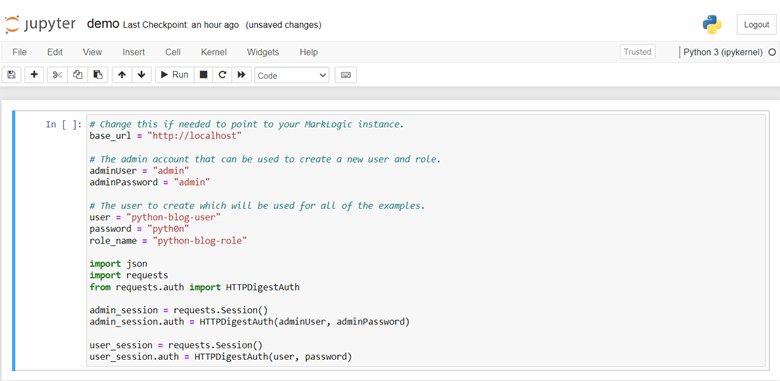
Task: Open the Help menu
Action: 309,52
